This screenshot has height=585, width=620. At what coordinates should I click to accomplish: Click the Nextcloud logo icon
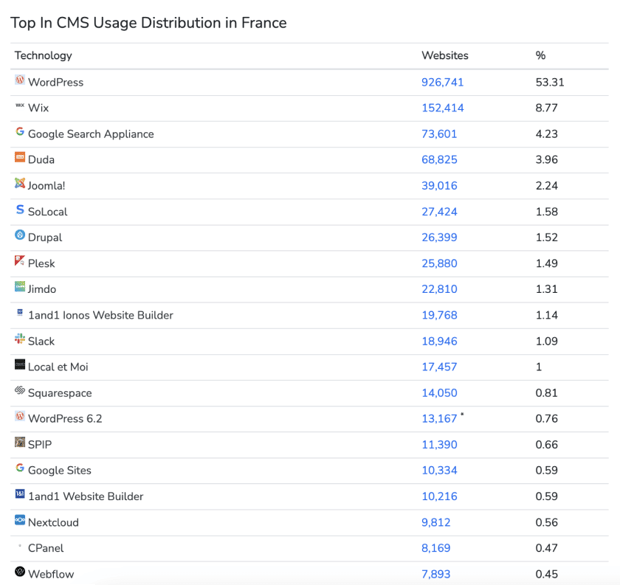pyautogui.click(x=20, y=520)
